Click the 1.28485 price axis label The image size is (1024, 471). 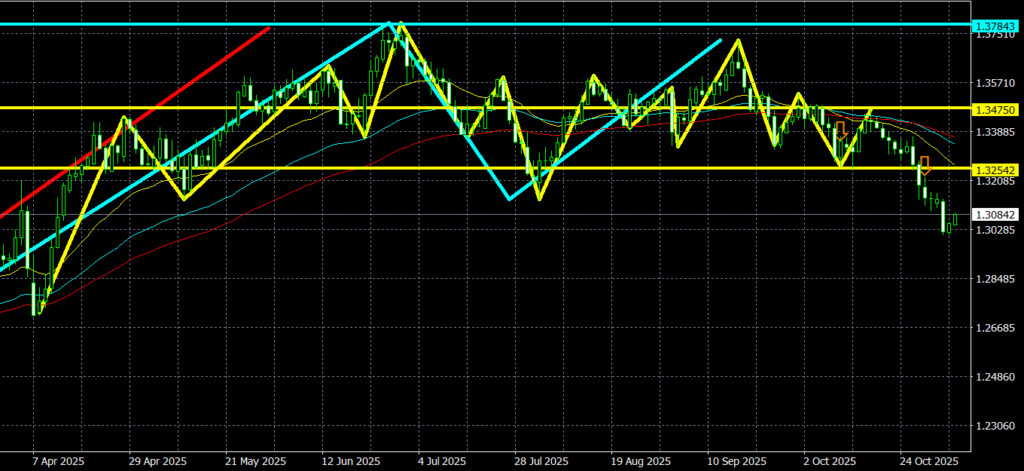993,279
